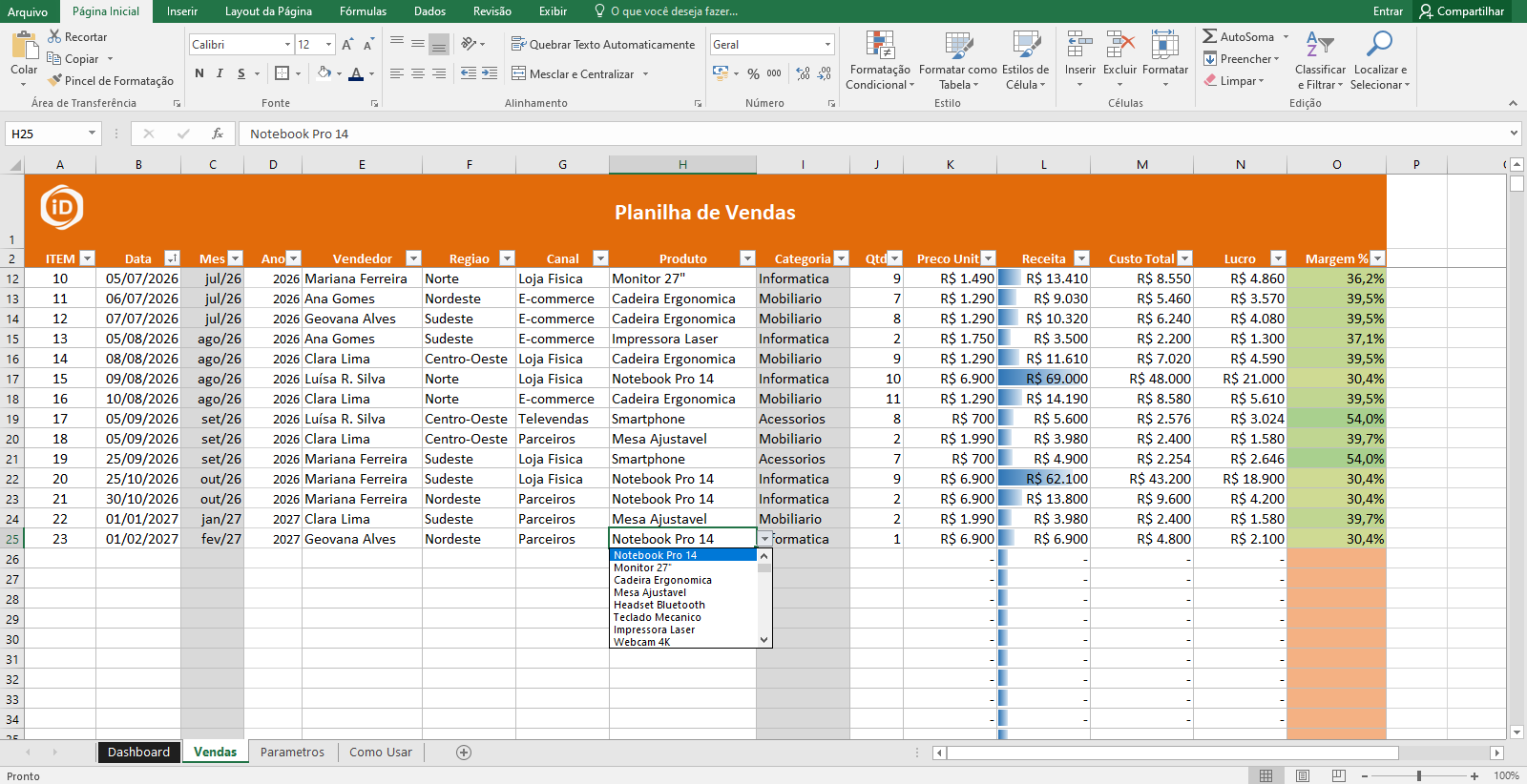Open the Categoria column filter dropdown
The height and width of the screenshot is (784, 1527).
(841, 258)
